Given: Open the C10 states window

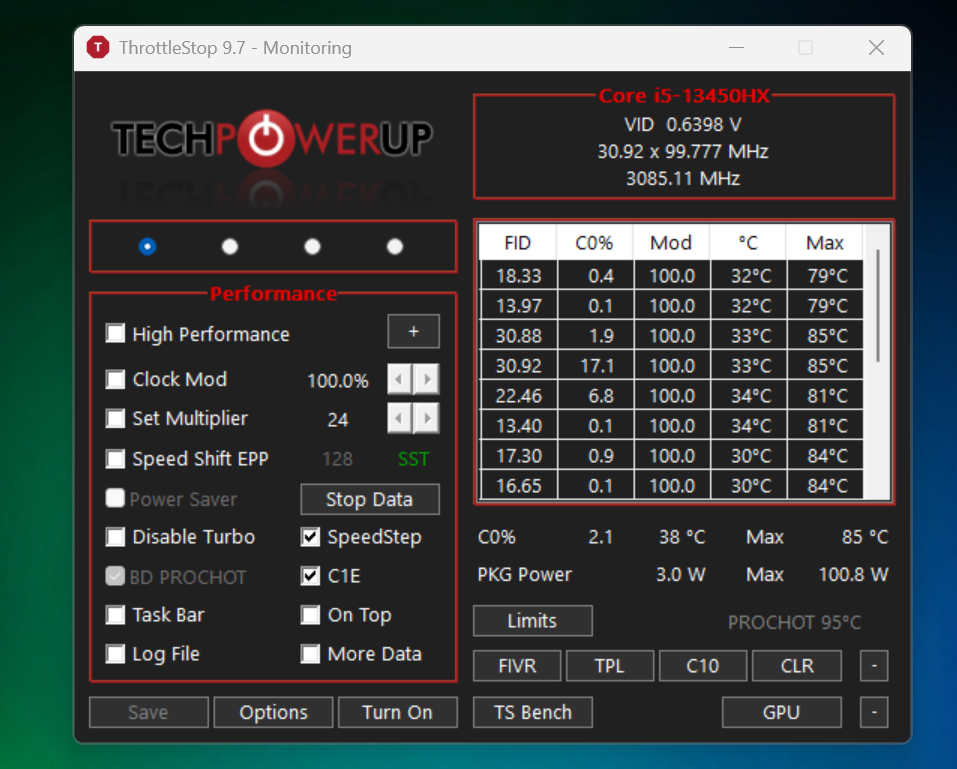Looking at the screenshot, I should click(703, 666).
